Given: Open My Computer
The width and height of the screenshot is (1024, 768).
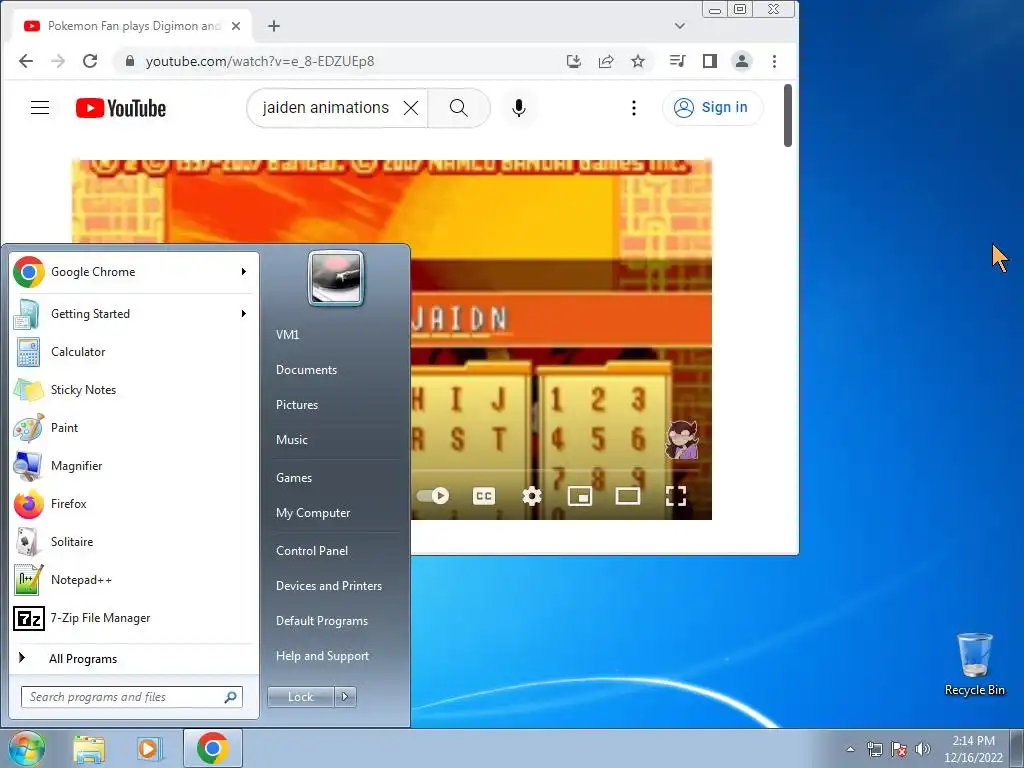Looking at the screenshot, I should (313, 513).
